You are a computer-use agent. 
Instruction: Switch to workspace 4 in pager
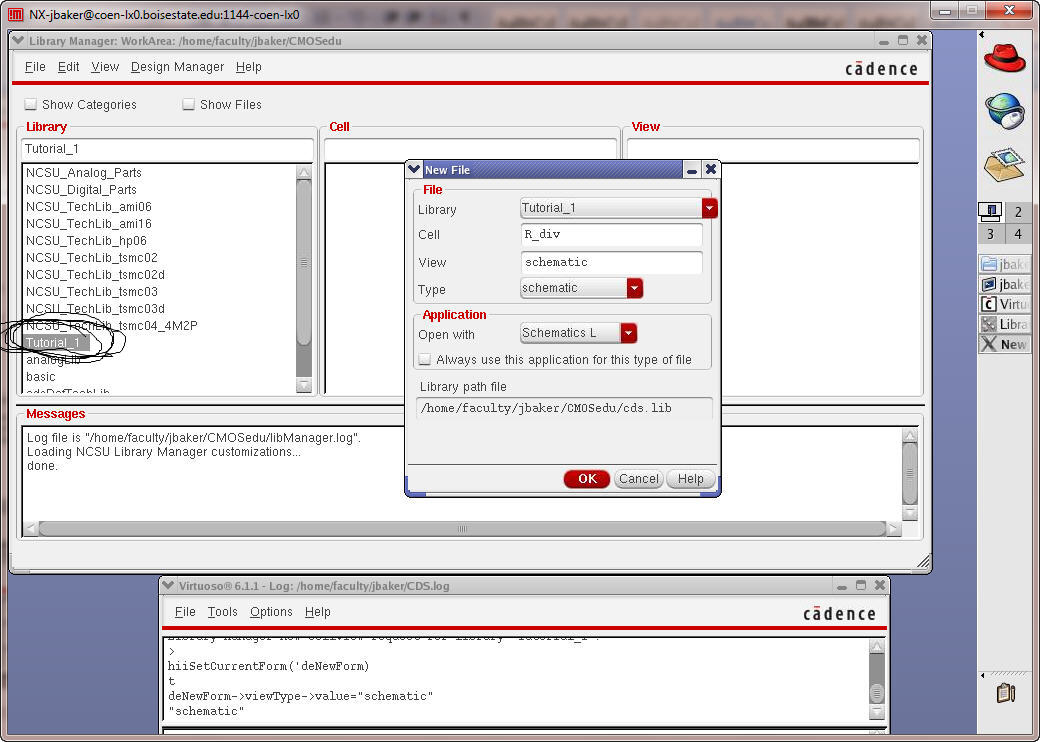pos(1018,234)
